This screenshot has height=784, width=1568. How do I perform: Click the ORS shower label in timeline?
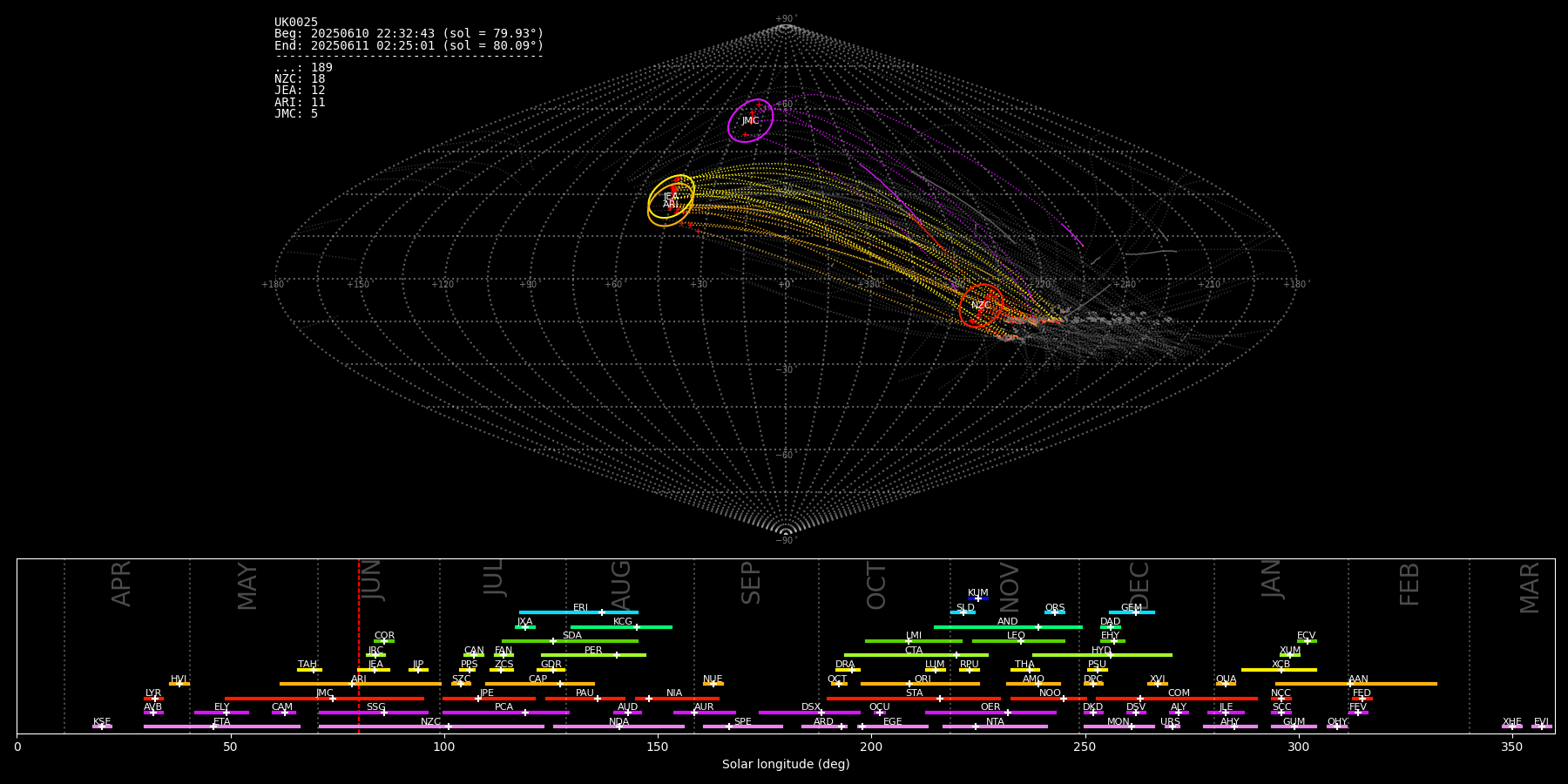point(1055,608)
